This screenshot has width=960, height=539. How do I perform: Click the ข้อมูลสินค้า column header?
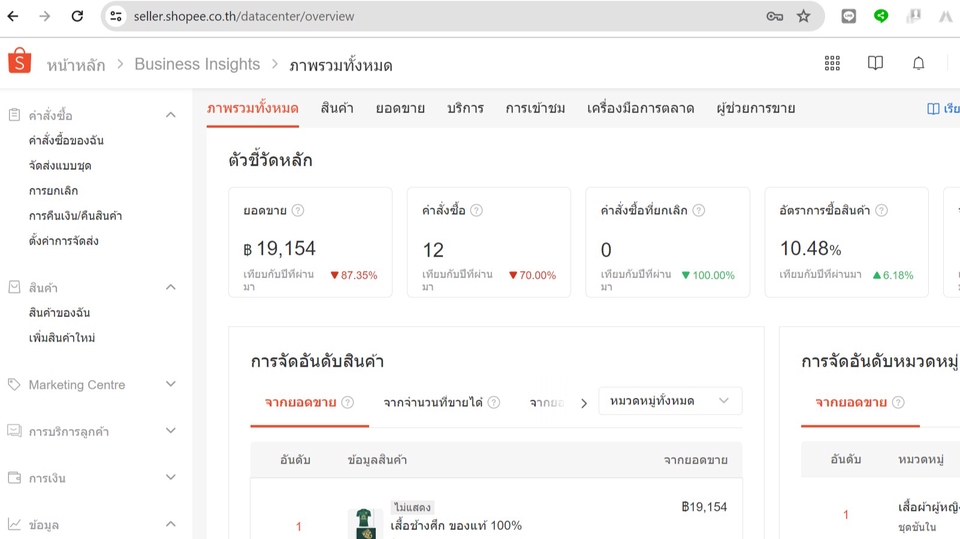pyautogui.click(x=377, y=460)
